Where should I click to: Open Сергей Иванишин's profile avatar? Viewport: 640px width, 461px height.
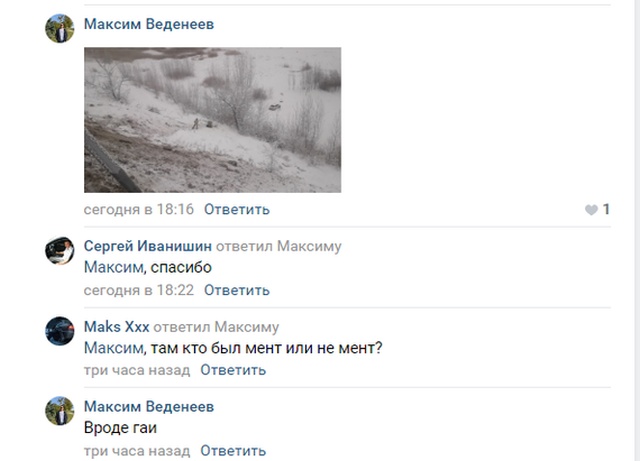(x=60, y=250)
